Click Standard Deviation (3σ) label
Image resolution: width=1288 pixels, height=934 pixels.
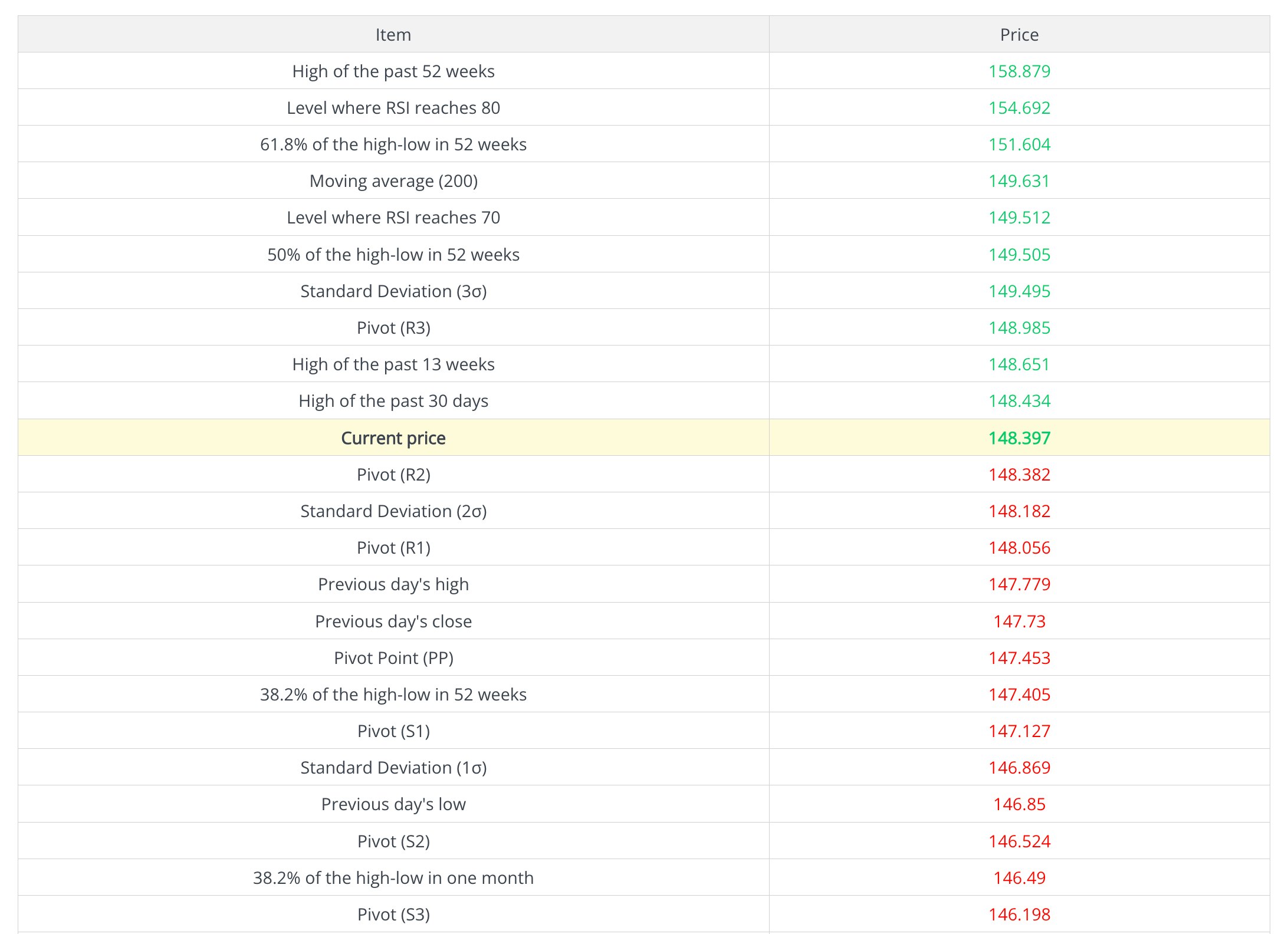coord(393,291)
